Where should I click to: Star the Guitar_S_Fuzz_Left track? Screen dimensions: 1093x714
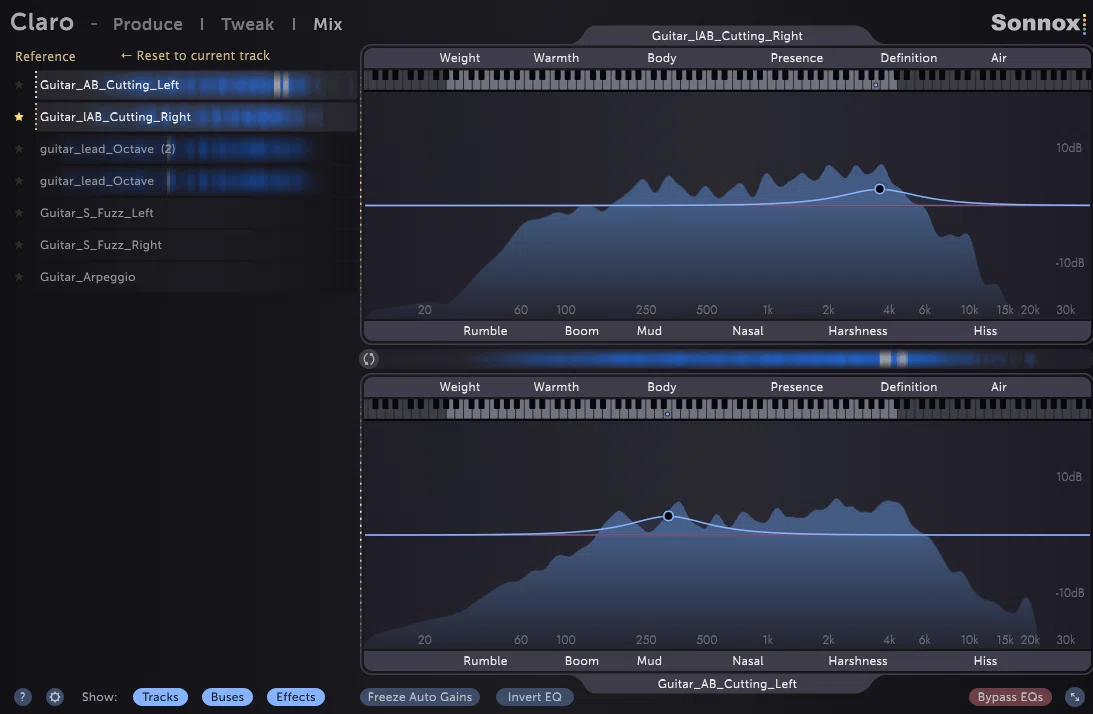[19, 213]
